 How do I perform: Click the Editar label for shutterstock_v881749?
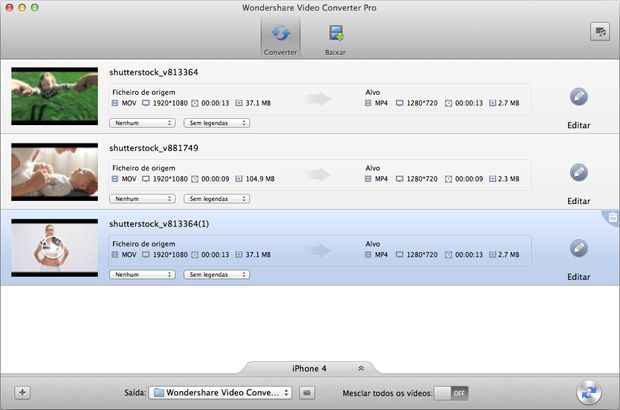tap(578, 201)
